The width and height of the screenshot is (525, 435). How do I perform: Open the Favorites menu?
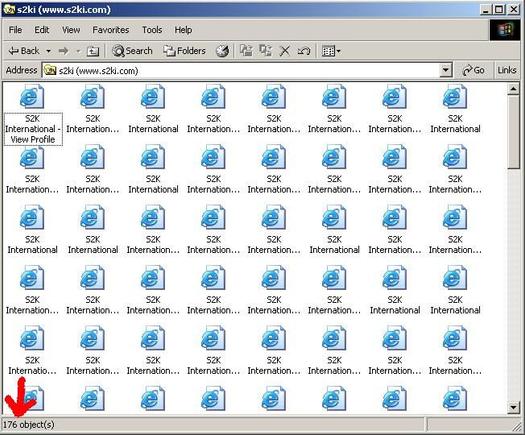pyautogui.click(x=111, y=30)
